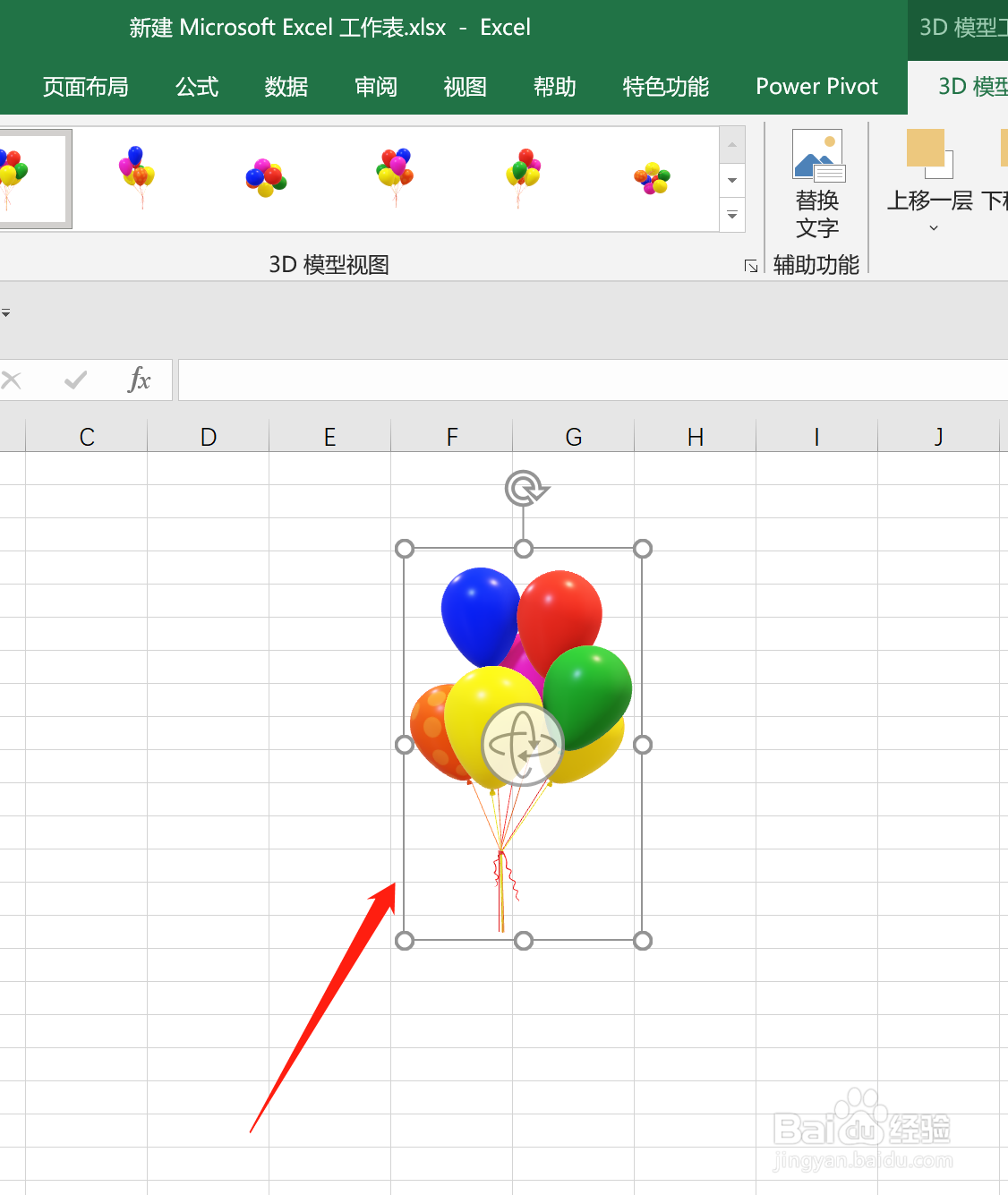Switch to the 数据 tab
Viewport: 1008px width, 1195px height.
click(286, 87)
